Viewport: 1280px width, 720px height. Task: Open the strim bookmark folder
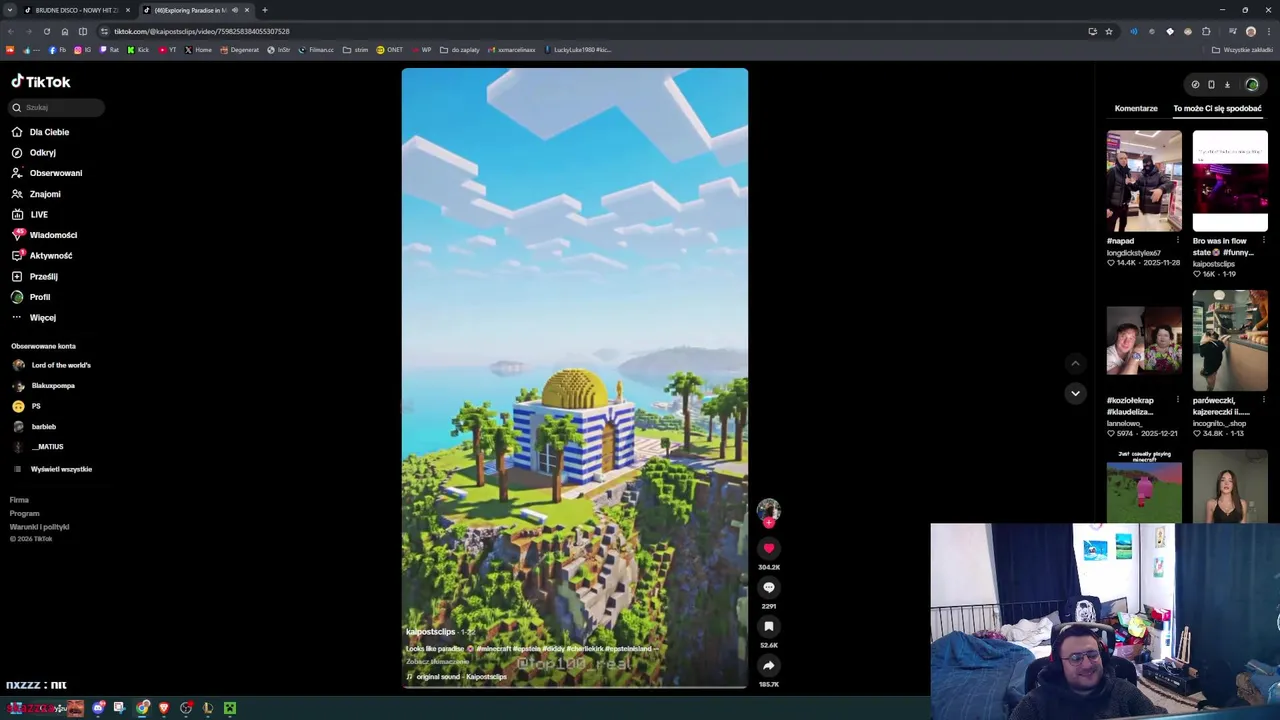[355, 49]
